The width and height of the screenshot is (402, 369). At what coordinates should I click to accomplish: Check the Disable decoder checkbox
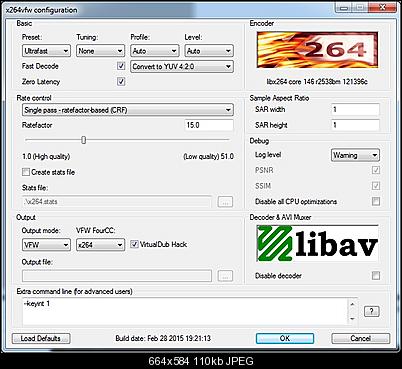(376, 276)
